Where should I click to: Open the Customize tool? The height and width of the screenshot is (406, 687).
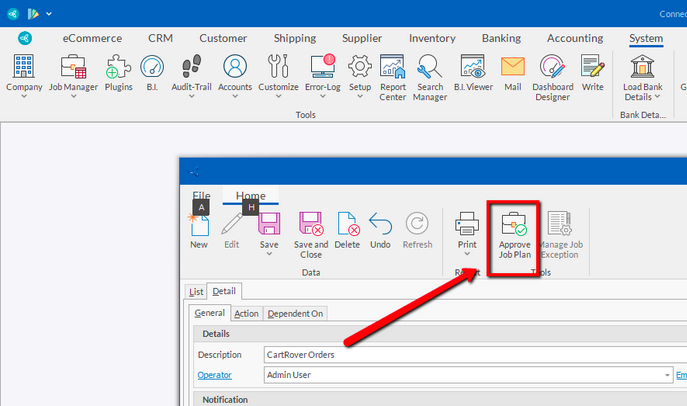278,73
